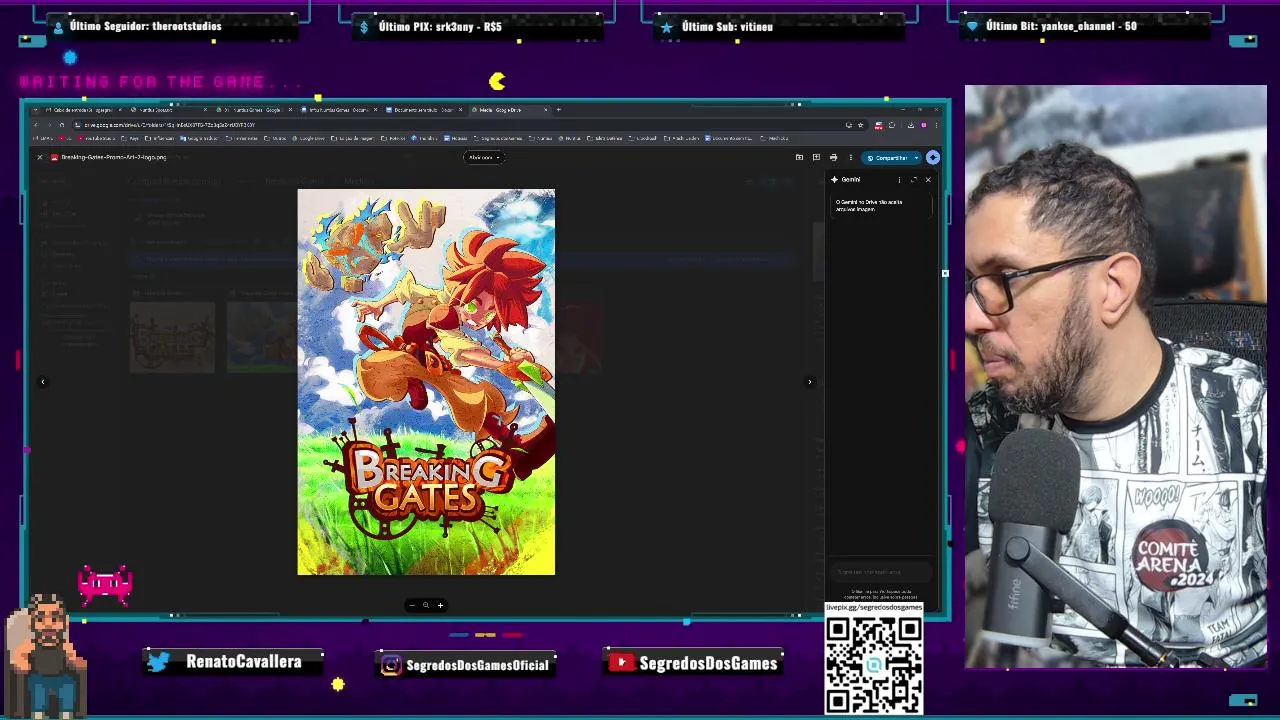1280x720 pixels.
Task: Click the Gemini sparkle button at top right
Action: (x=933, y=157)
